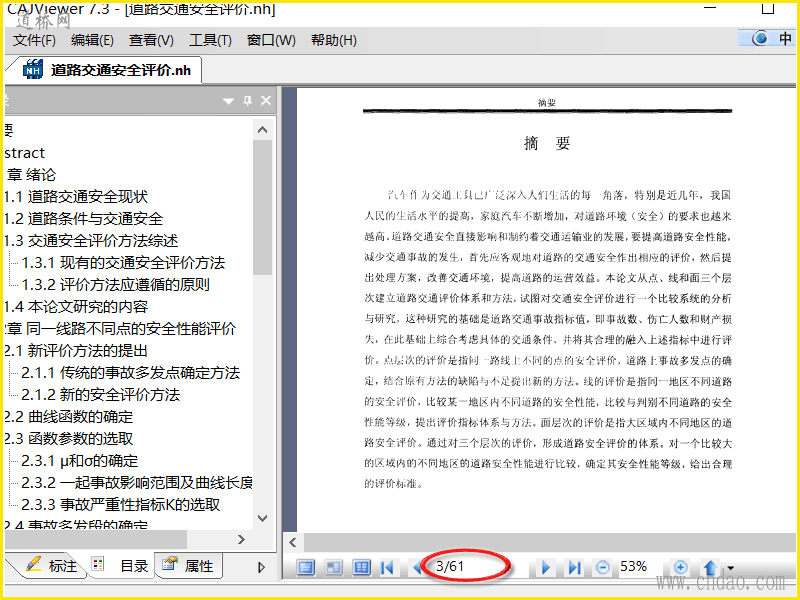Zoom in with plus icon

[x=680, y=567]
